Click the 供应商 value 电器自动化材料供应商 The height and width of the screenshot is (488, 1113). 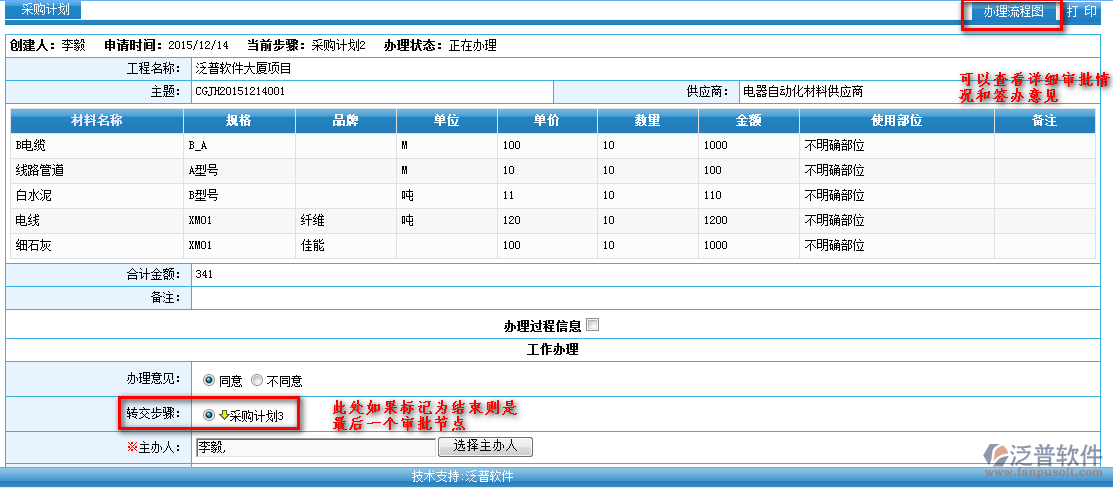[802, 91]
